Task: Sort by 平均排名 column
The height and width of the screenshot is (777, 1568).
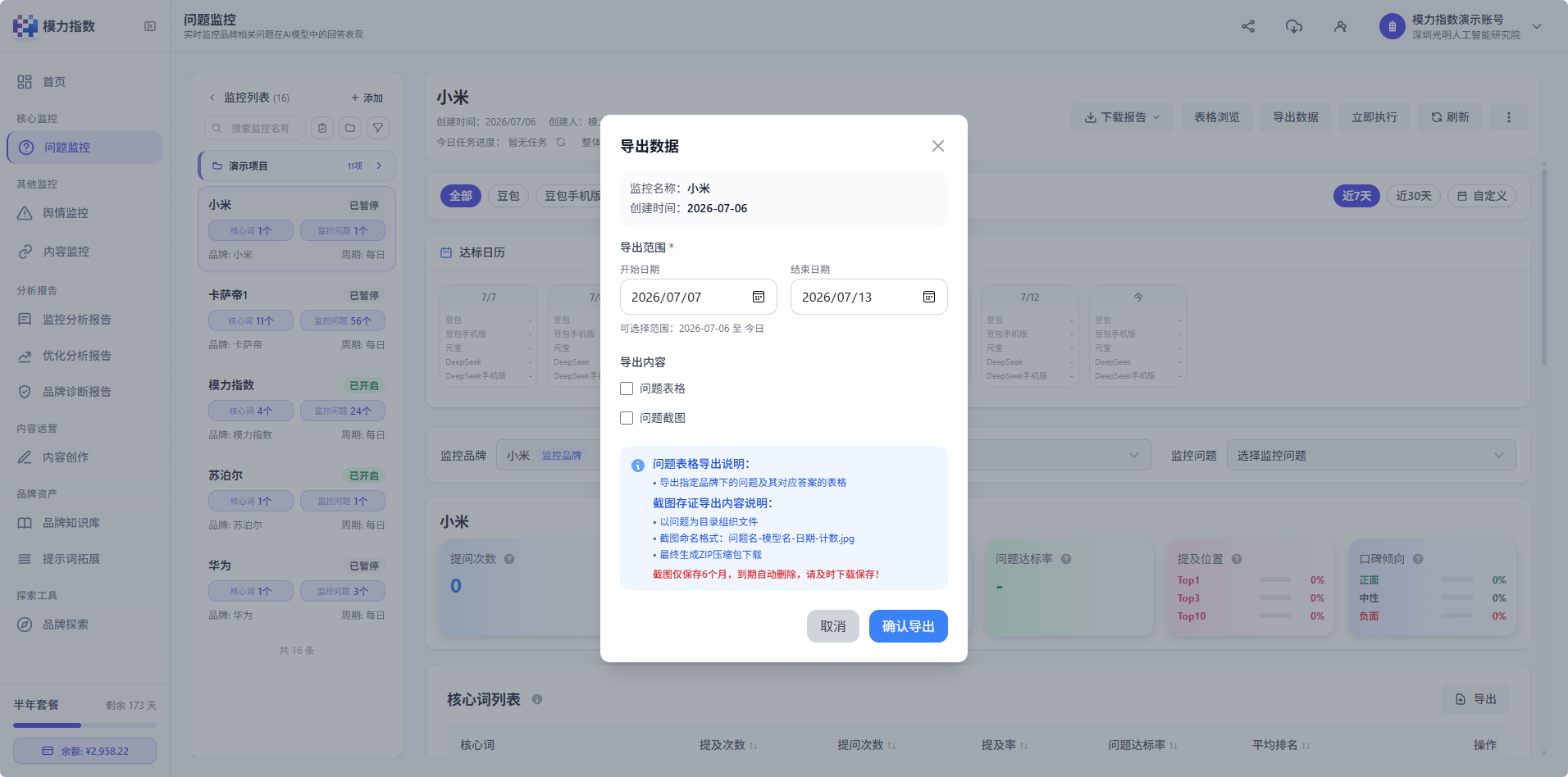Action: (x=1281, y=745)
